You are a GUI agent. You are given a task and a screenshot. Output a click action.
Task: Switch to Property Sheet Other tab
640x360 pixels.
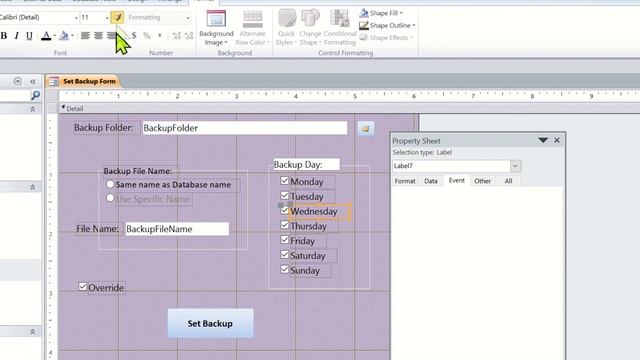click(x=482, y=181)
